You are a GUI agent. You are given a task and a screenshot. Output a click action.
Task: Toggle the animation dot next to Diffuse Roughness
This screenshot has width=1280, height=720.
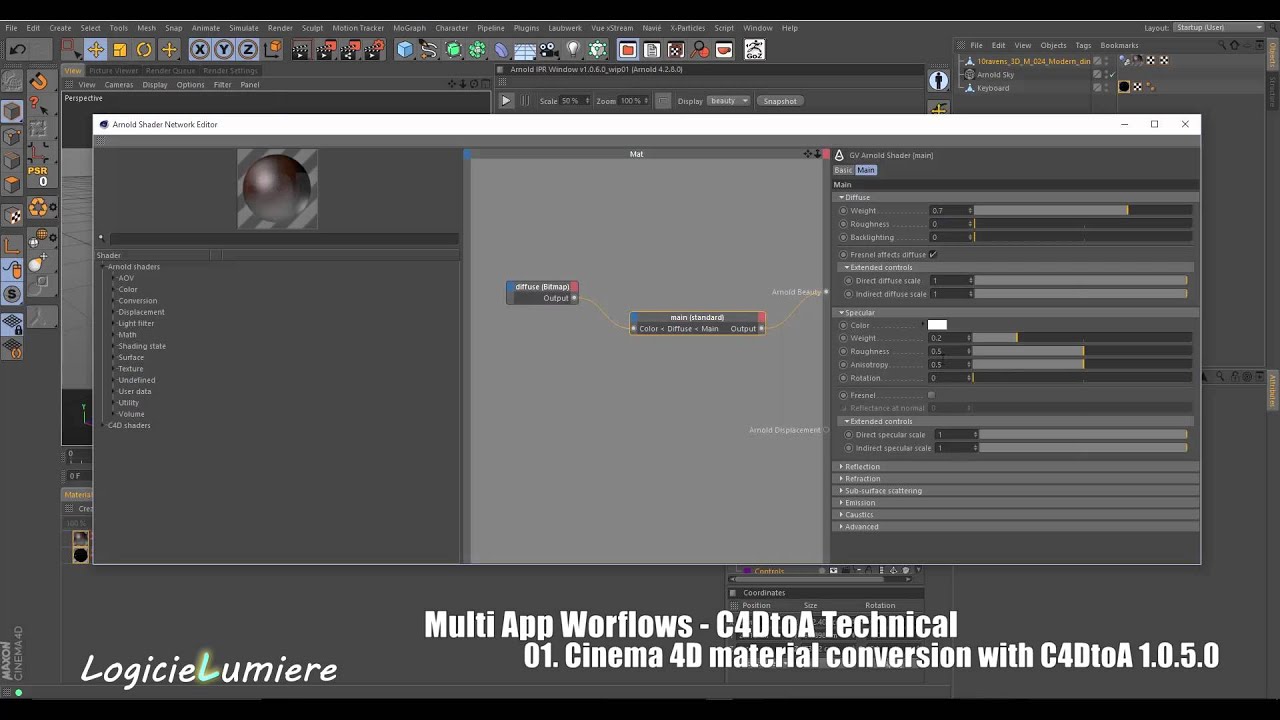tap(843, 224)
